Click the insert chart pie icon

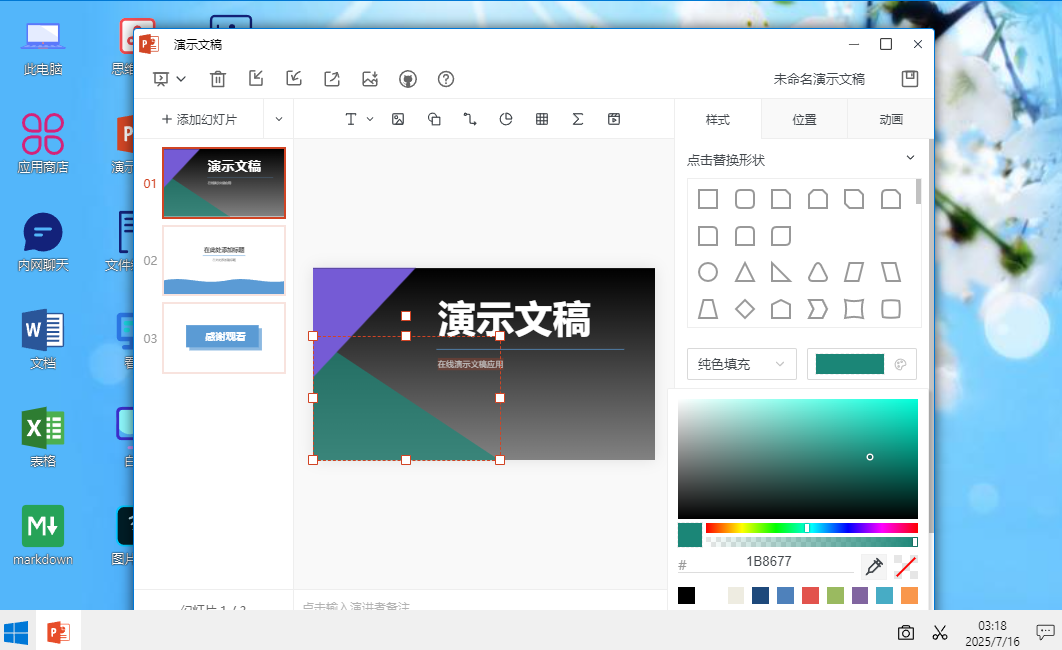coord(506,119)
